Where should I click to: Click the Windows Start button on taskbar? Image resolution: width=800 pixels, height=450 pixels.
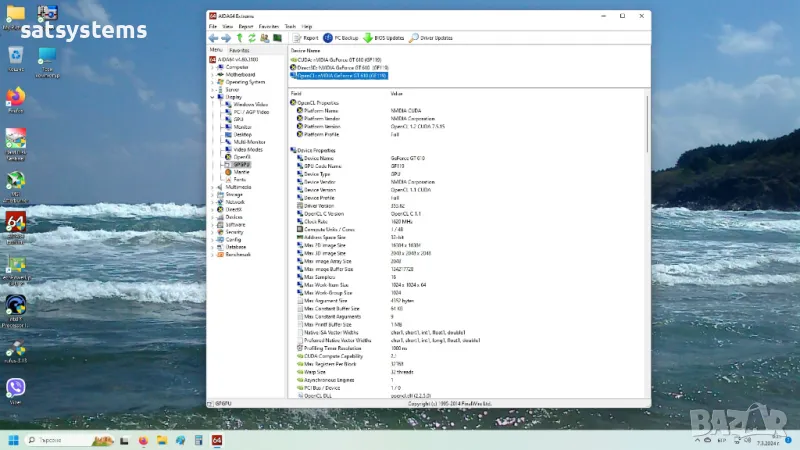(x=14, y=439)
